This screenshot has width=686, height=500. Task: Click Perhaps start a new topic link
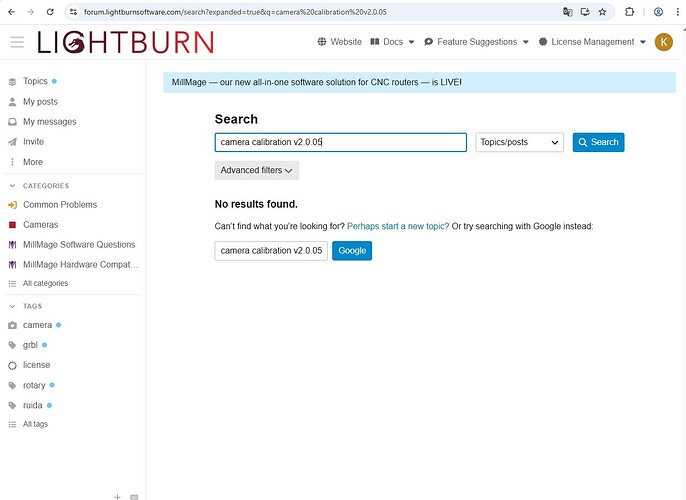pyautogui.click(x=398, y=226)
